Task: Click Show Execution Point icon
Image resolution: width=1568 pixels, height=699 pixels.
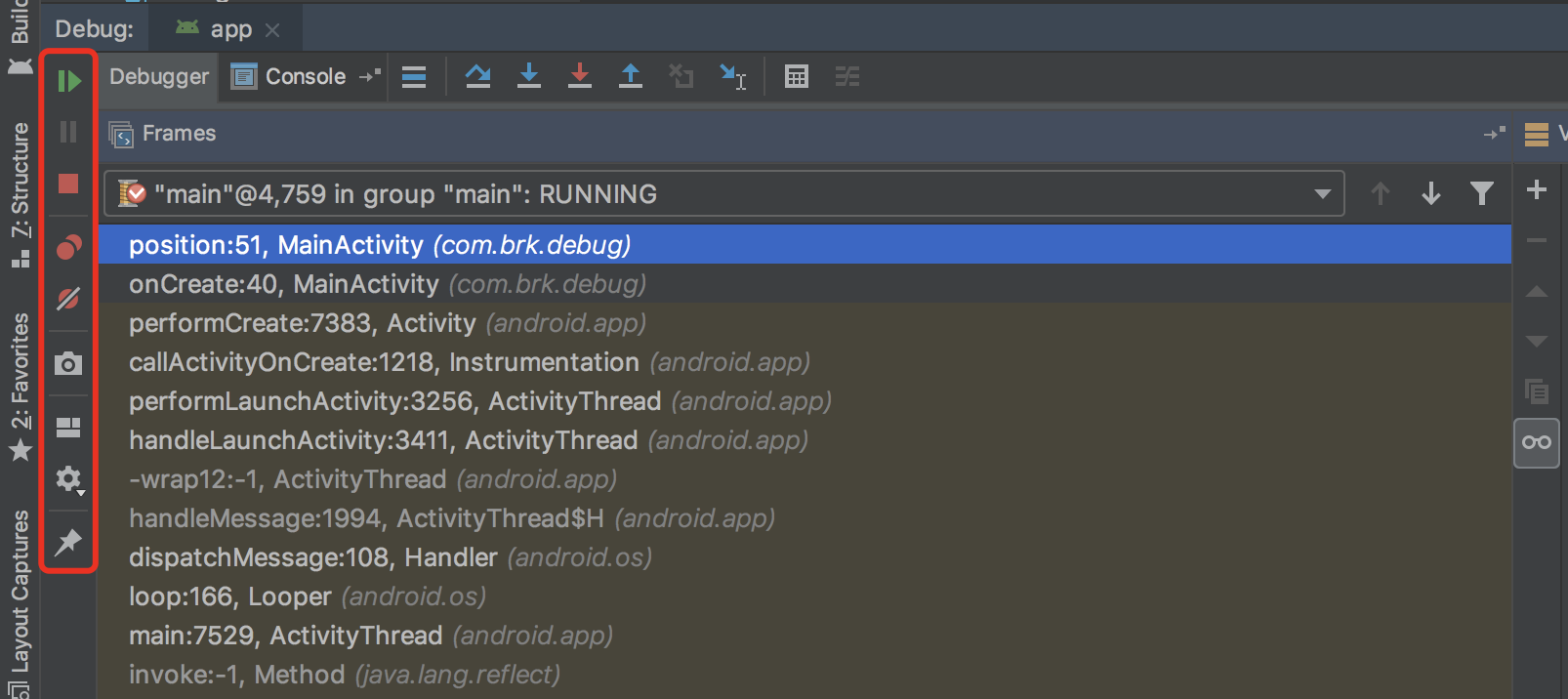Action: 414,77
